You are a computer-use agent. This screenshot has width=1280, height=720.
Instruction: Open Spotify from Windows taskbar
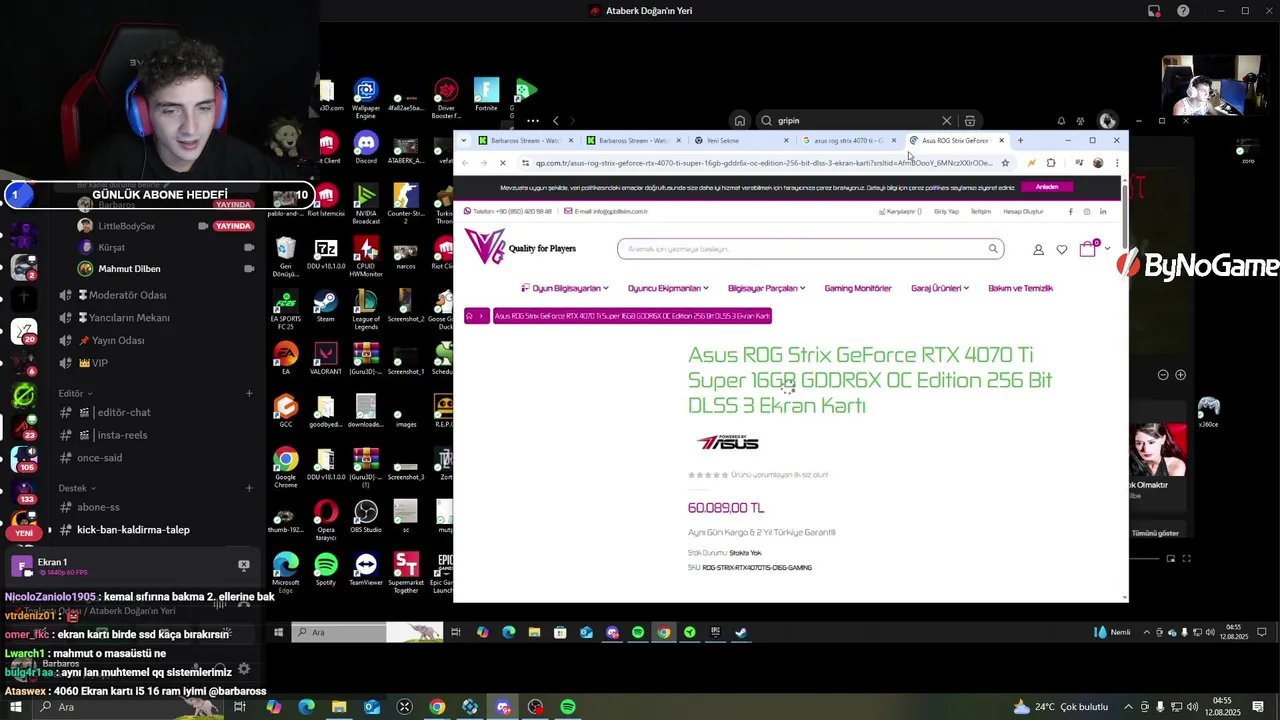[568, 707]
